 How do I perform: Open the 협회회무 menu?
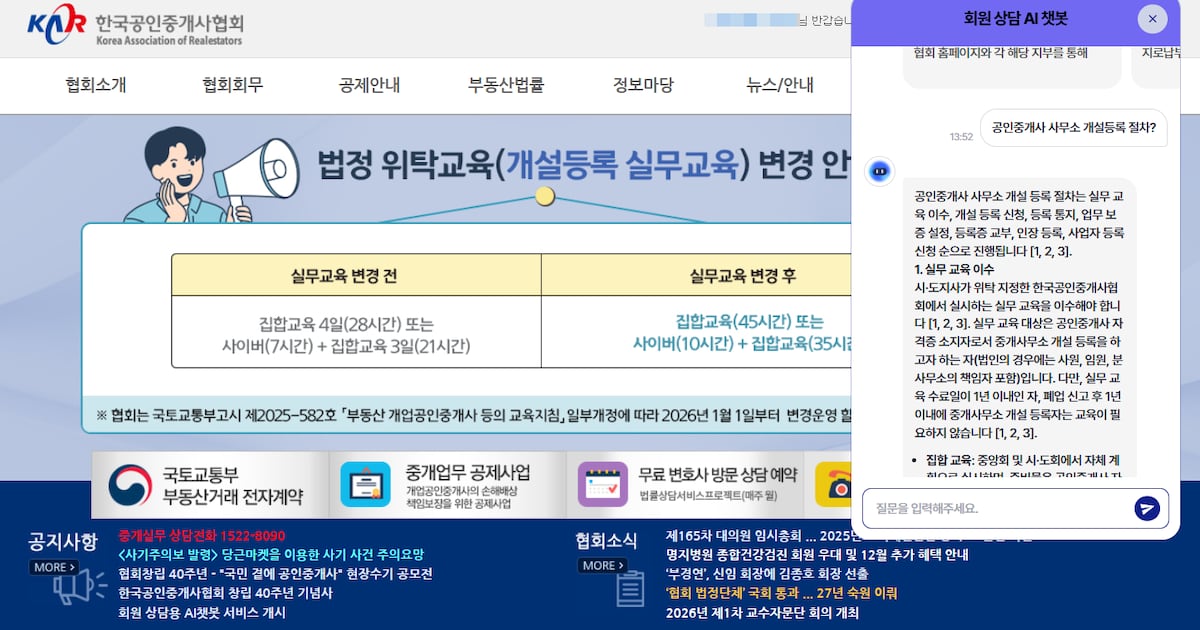[232, 85]
